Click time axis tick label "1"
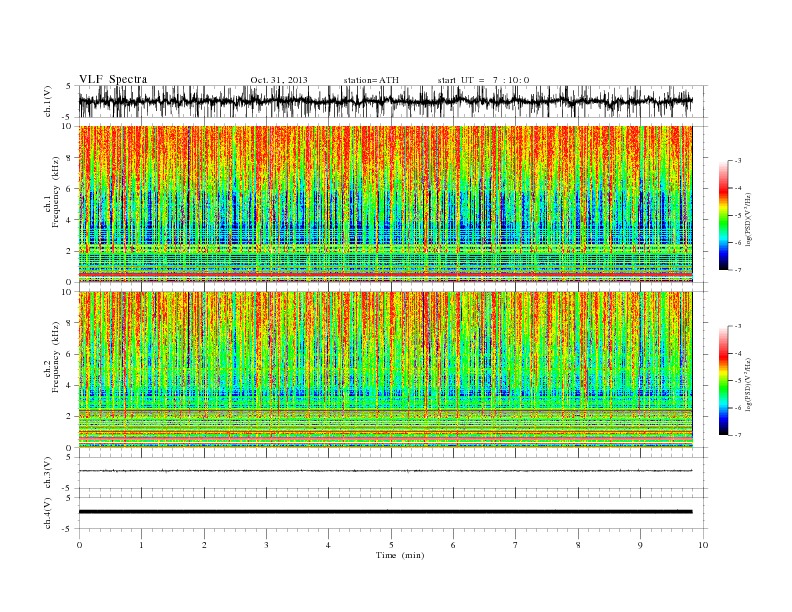Viewport: 792px width, 612px height. point(142,545)
